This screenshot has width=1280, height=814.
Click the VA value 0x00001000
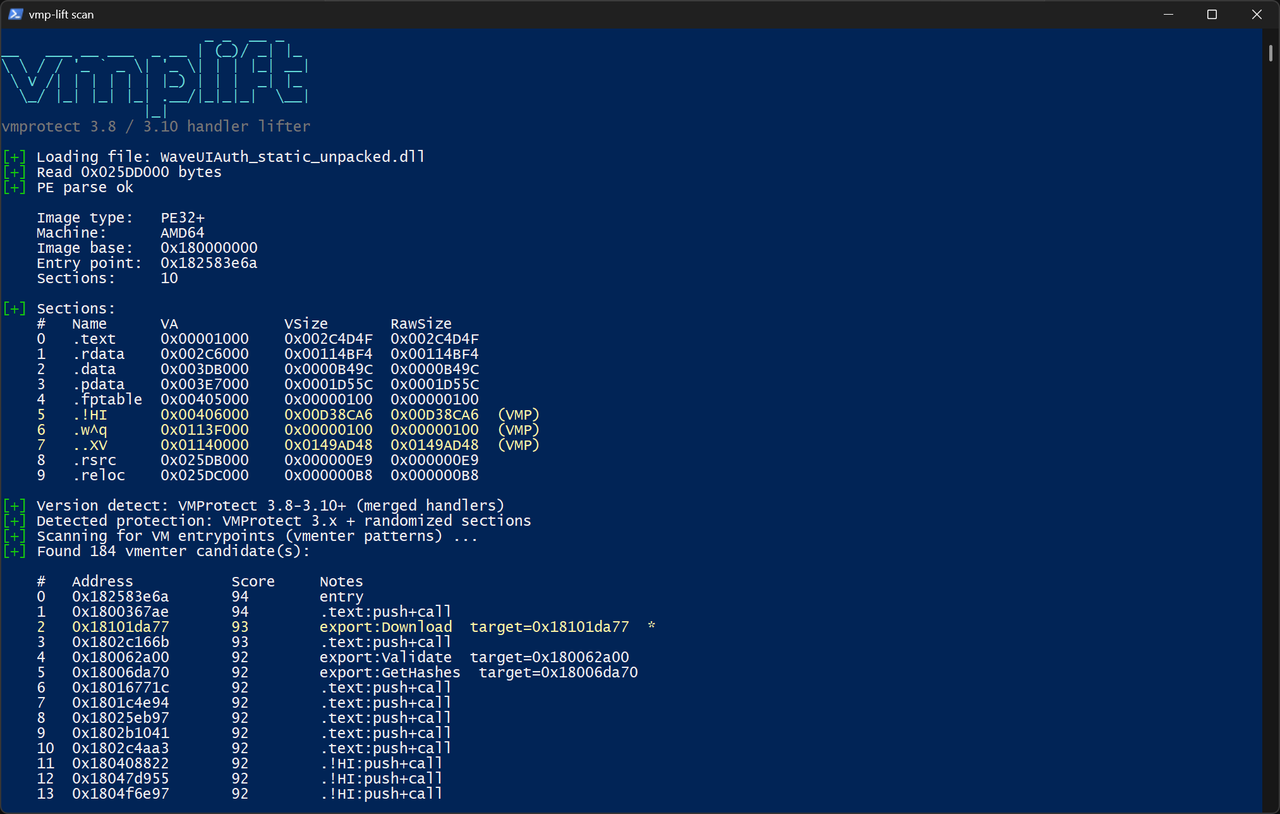[205, 339]
